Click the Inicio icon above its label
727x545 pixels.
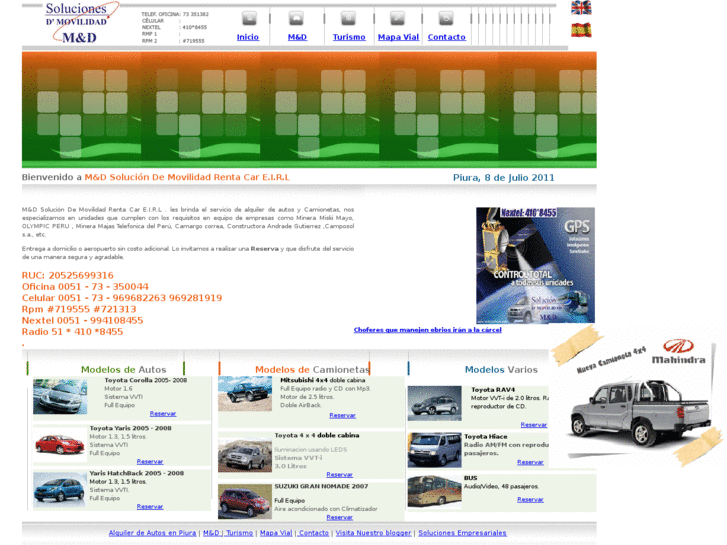[x=249, y=19]
